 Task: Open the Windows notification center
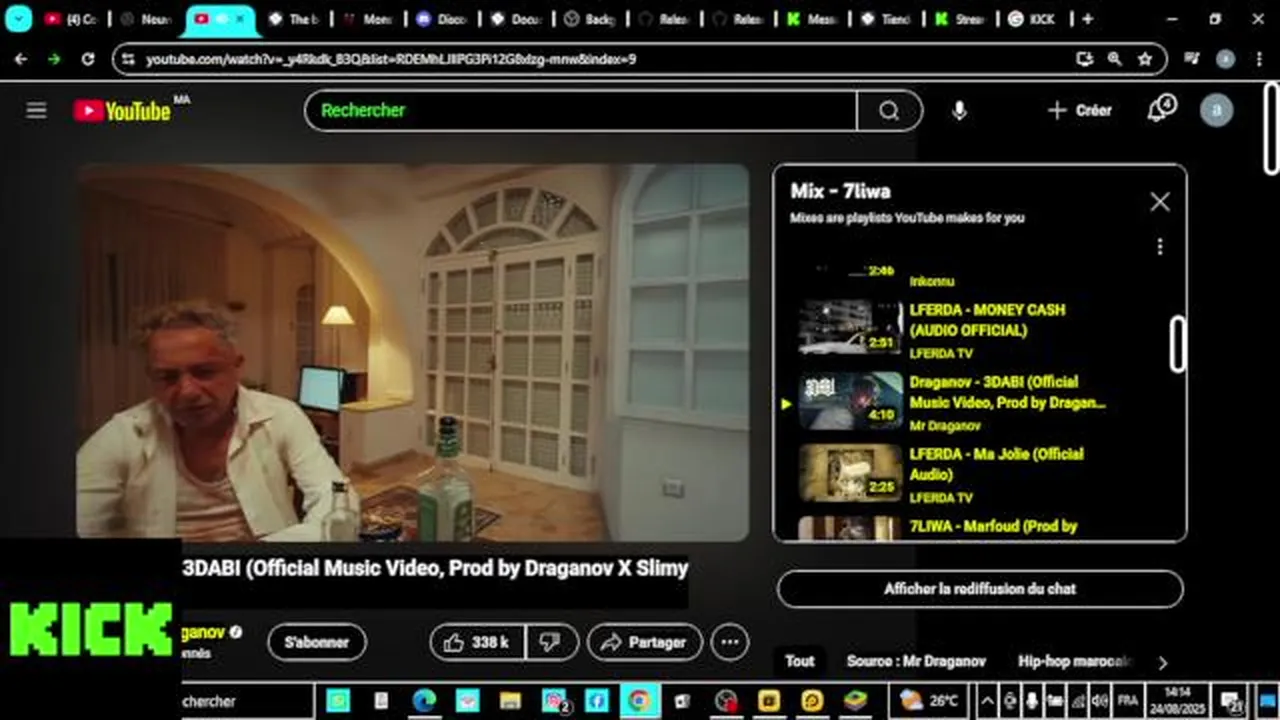pos(1232,701)
